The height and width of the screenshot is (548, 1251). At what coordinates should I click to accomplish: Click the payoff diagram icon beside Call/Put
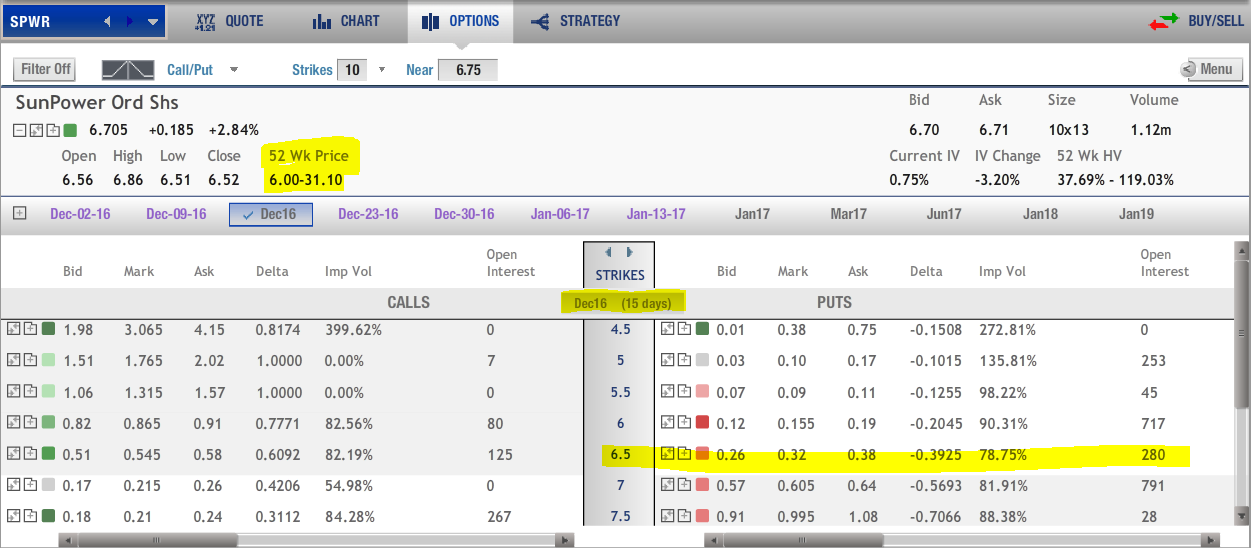[x=128, y=70]
